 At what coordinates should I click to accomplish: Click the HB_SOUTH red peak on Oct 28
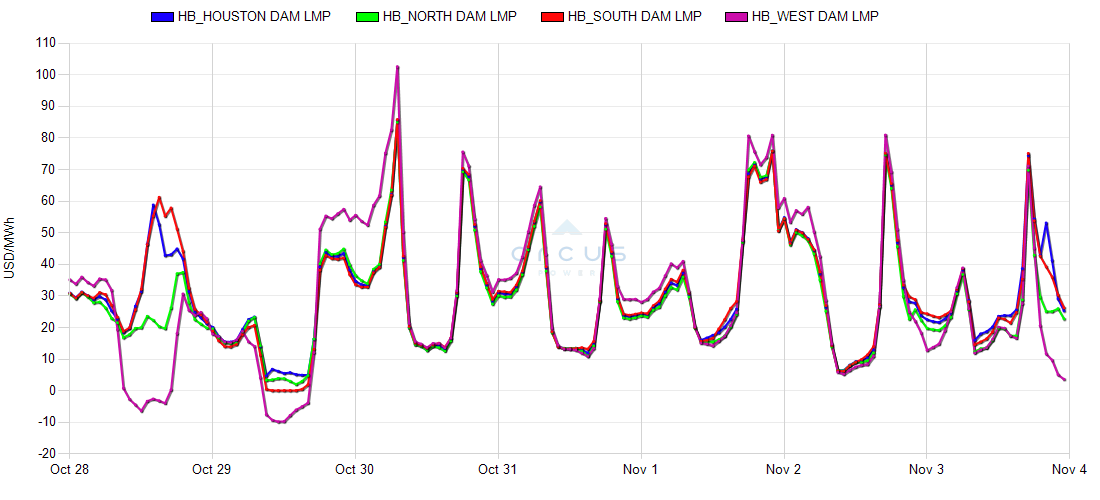click(159, 197)
